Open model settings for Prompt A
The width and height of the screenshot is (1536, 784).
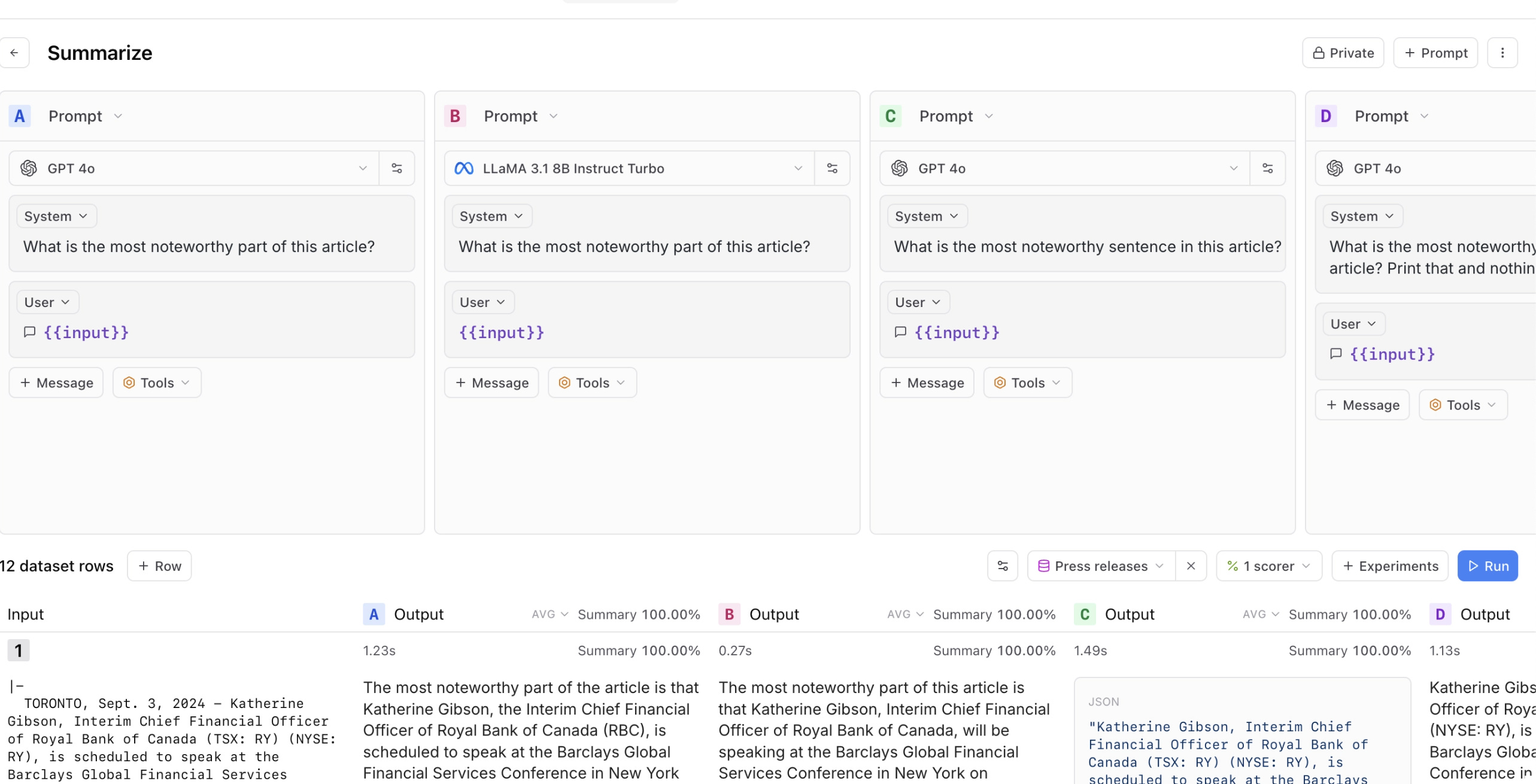coord(396,168)
